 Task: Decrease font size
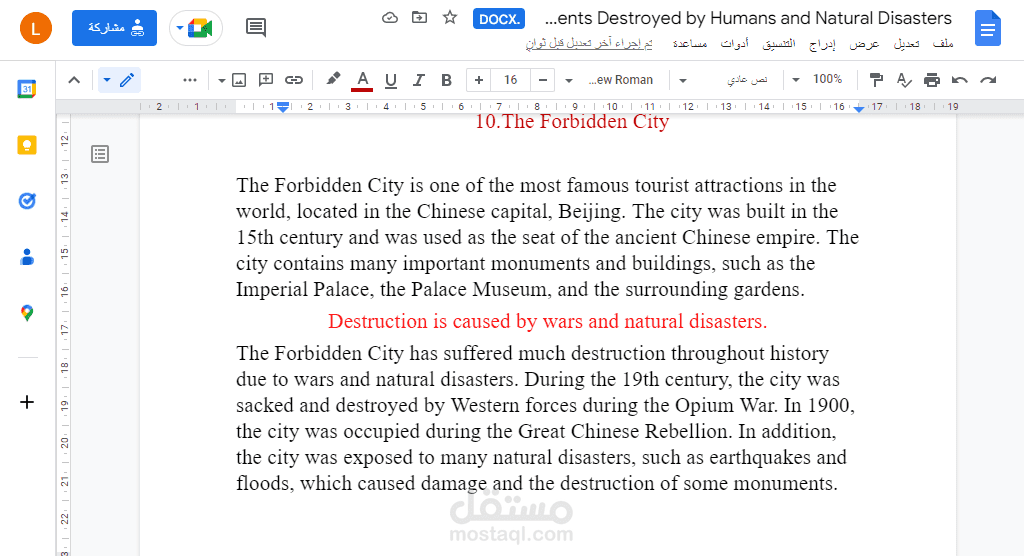click(x=543, y=80)
